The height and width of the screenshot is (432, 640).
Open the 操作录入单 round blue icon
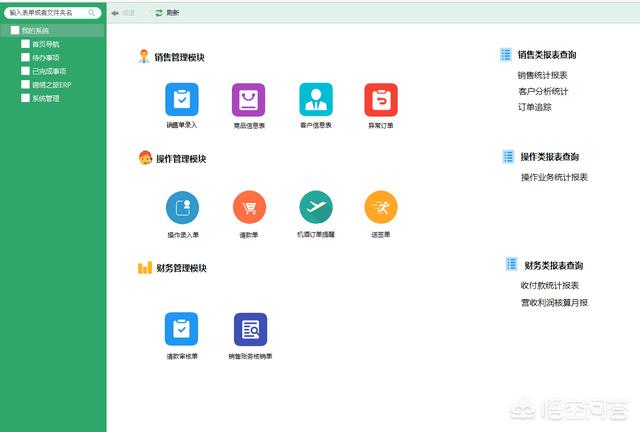182,207
